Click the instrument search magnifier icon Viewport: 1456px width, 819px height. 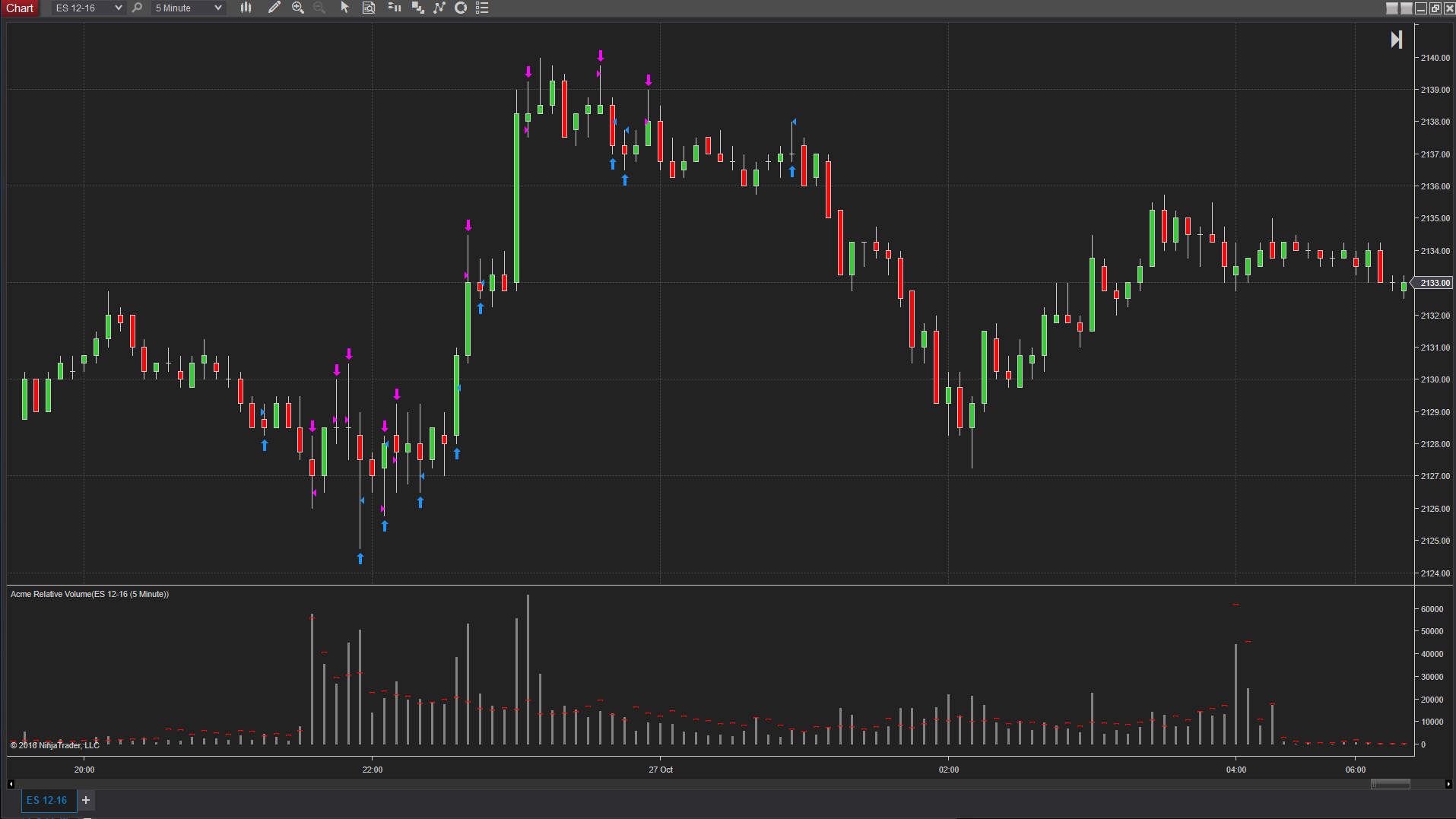click(137, 8)
